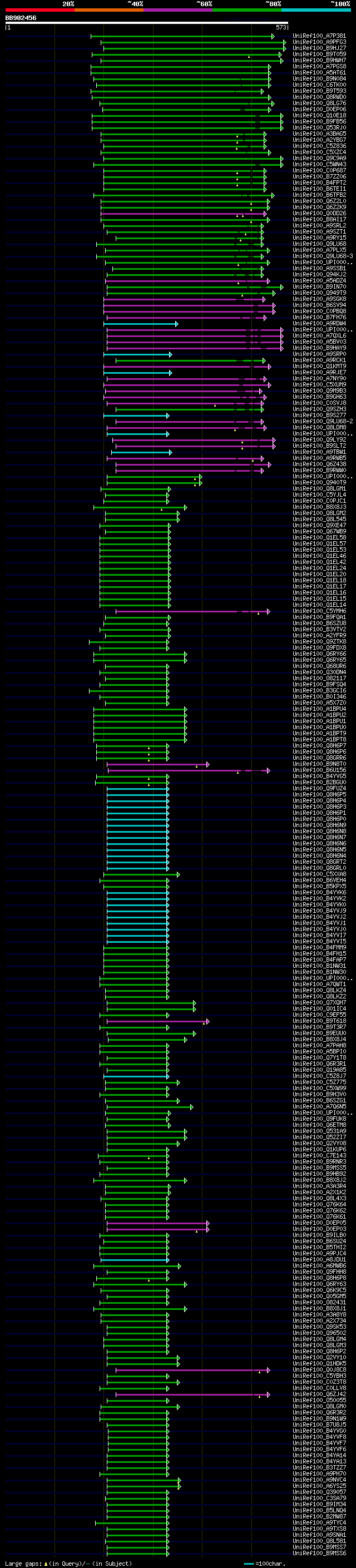Click UniRef100_Q8RWD0 label

(319, 97)
